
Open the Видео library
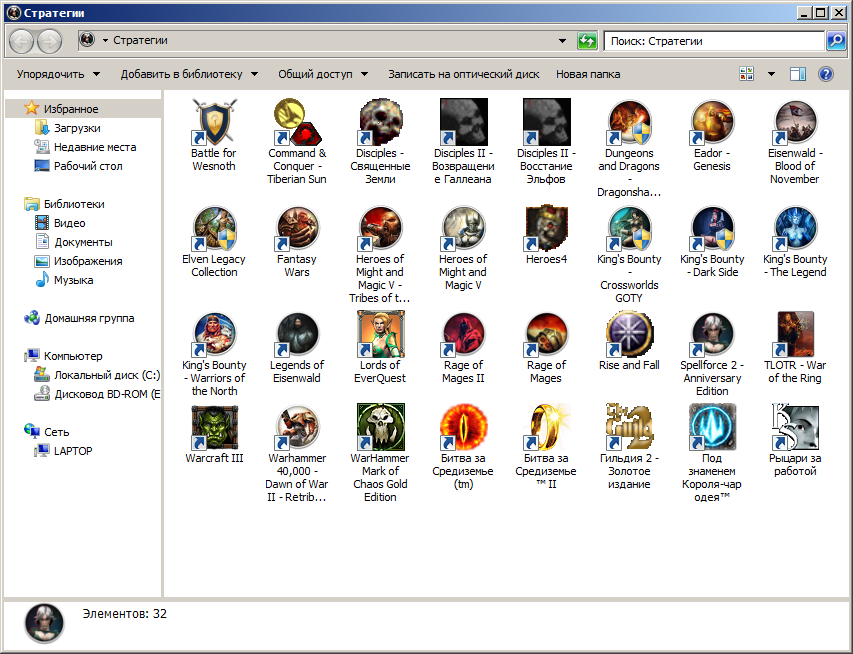pyautogui.click(x=60, y=223)
